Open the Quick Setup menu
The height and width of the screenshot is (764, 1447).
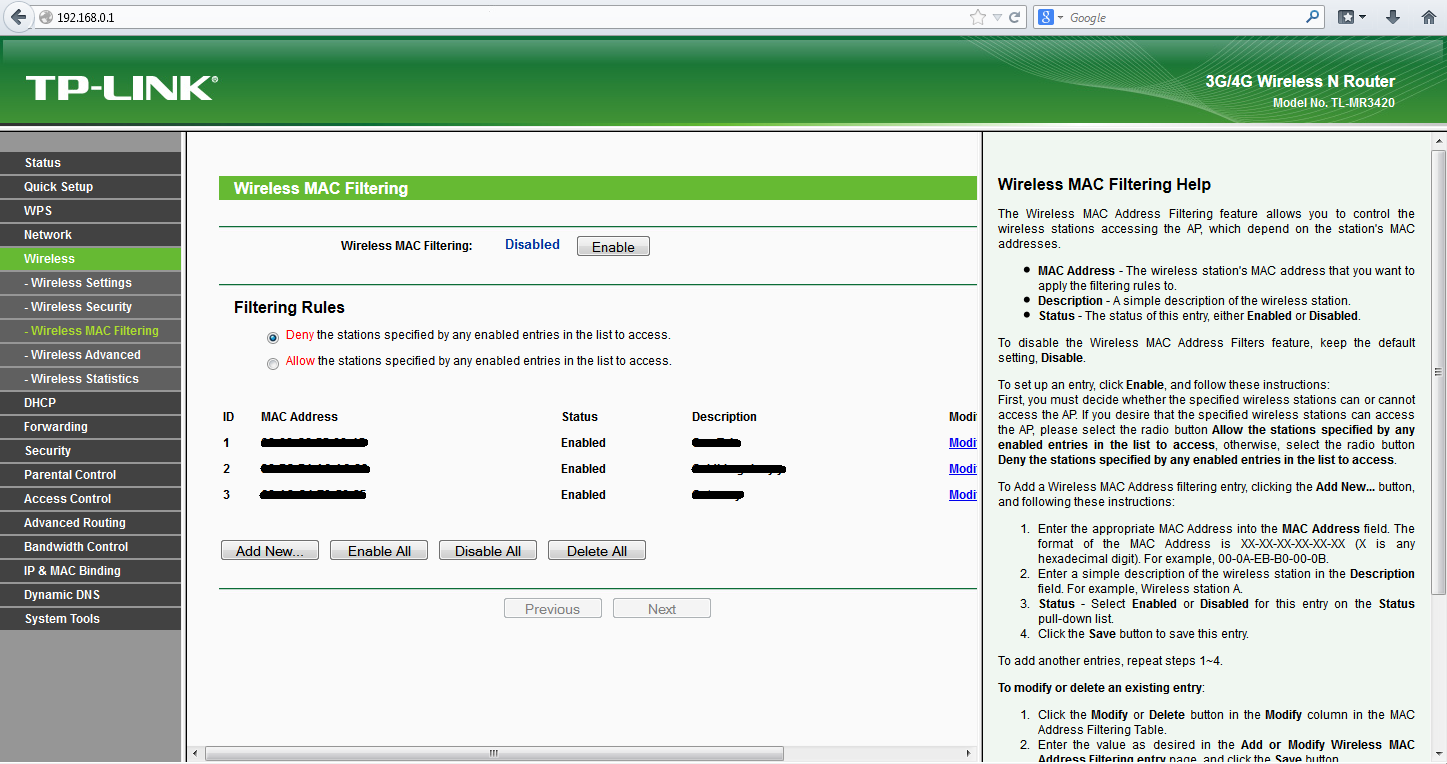point(91,187)
